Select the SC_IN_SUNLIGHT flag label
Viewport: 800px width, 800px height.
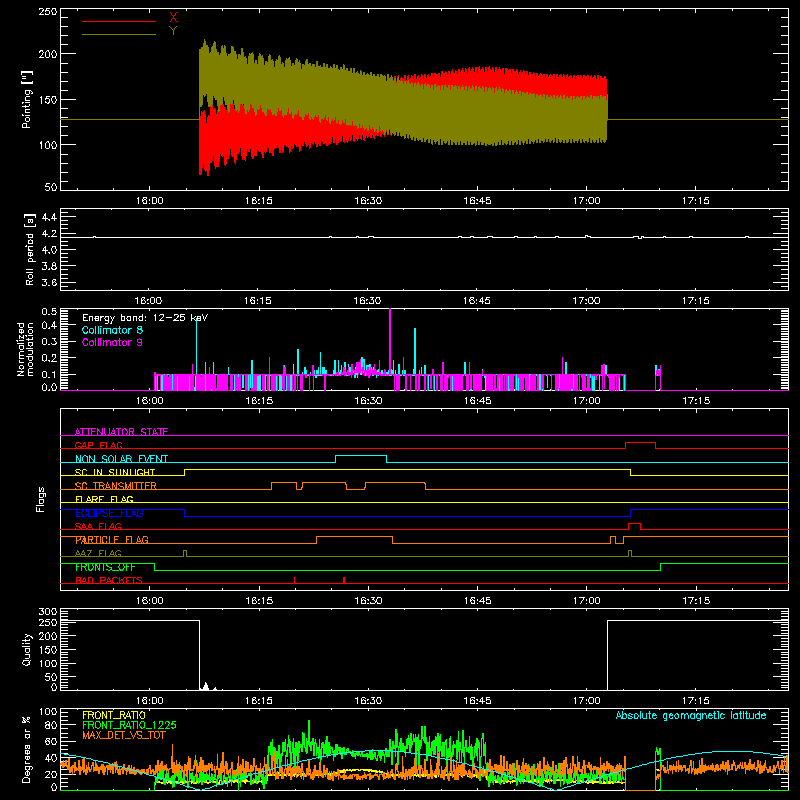click(x=115, y=472)
